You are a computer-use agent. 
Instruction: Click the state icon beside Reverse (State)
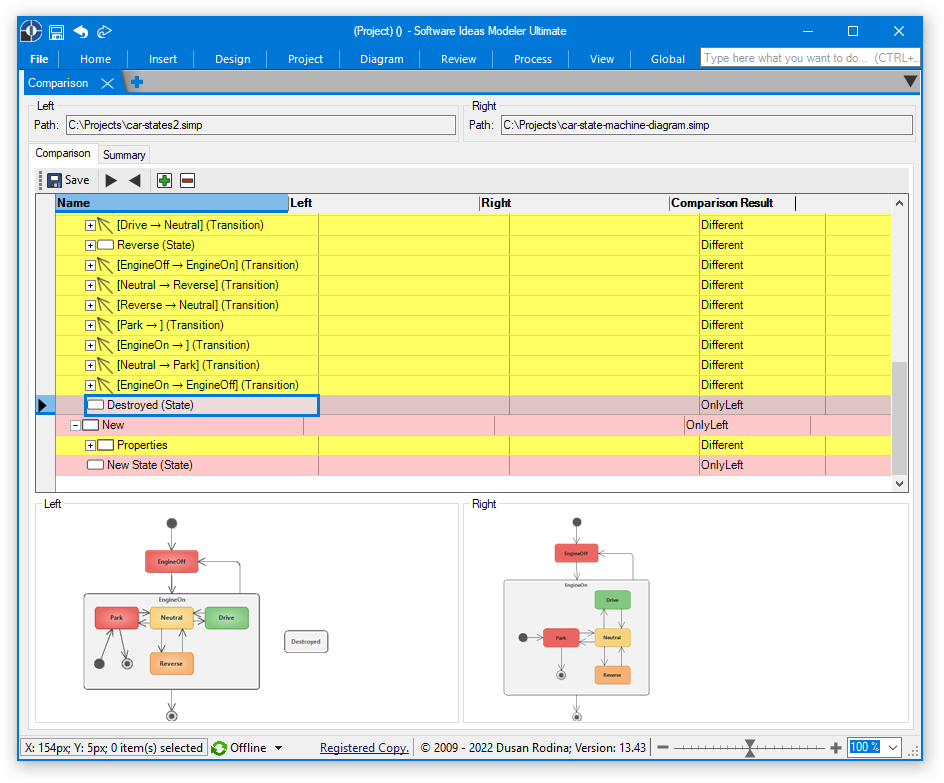(105, 245)
